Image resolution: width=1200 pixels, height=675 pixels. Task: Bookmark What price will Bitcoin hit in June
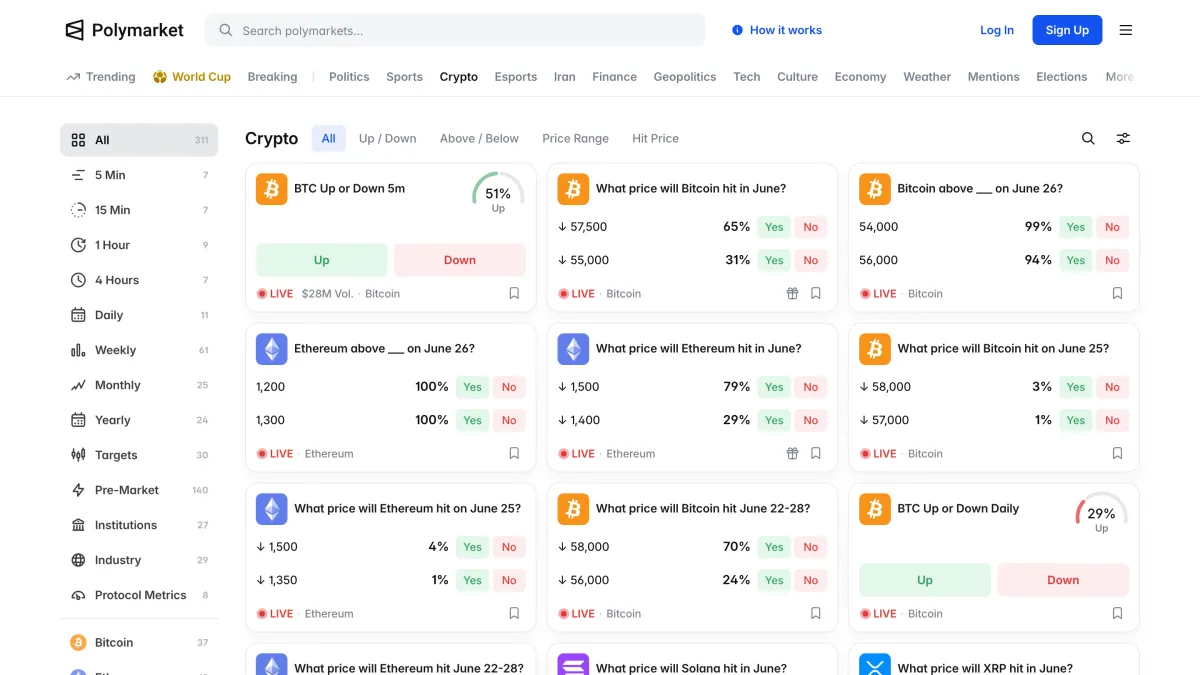tap(816, 294)
